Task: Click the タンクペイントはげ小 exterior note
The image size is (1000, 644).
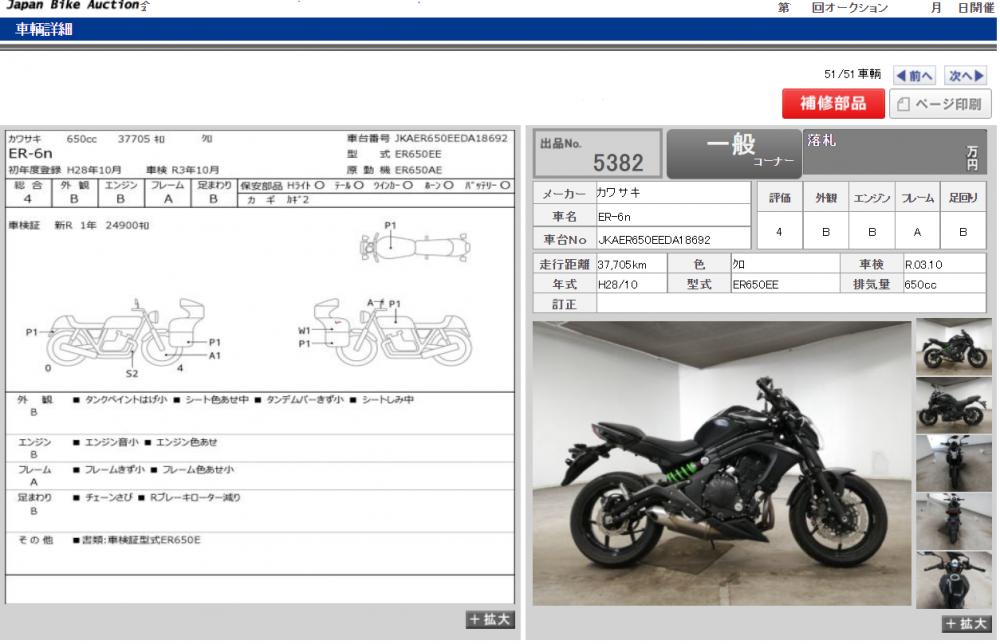Action: click(x=126, y=400)
